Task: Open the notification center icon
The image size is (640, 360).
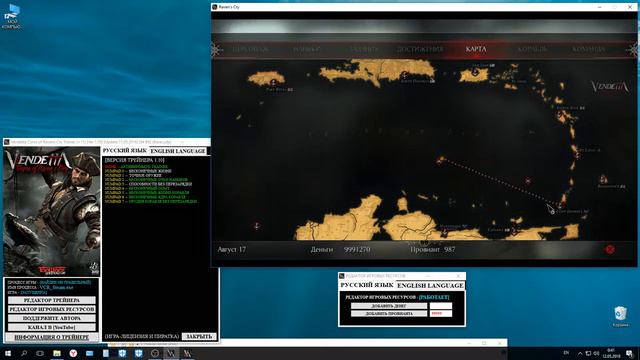Action: coord(630,353)
